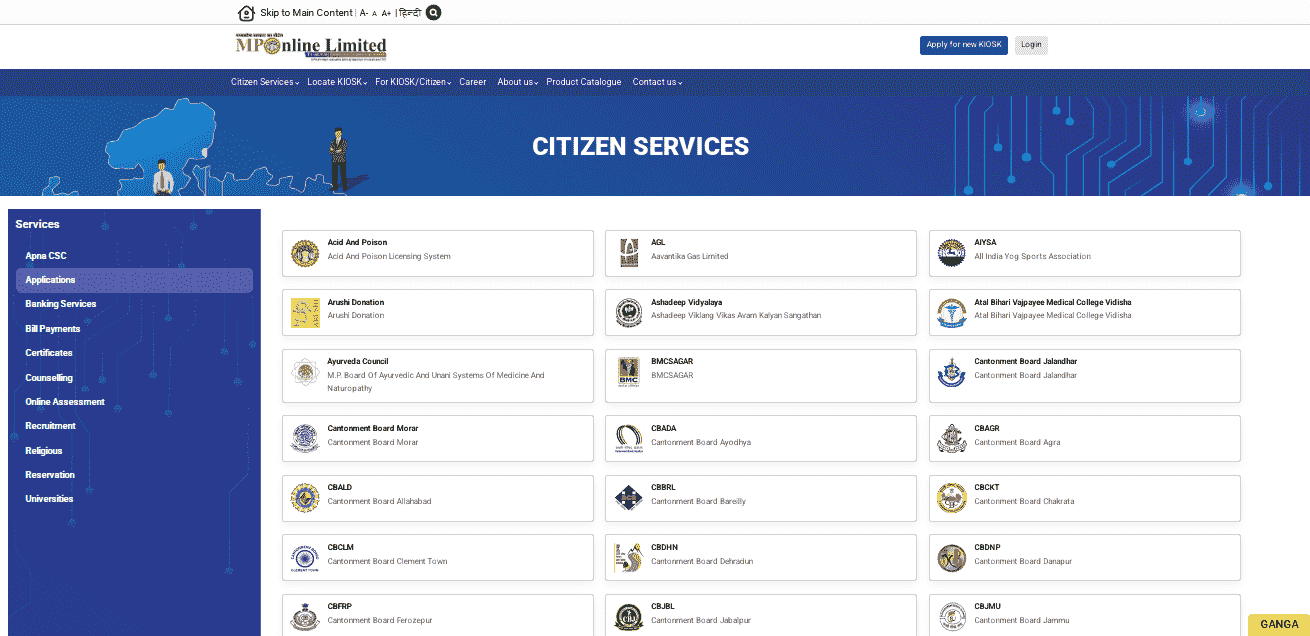
Task: Switch language to Hindi
Action: 410,13
